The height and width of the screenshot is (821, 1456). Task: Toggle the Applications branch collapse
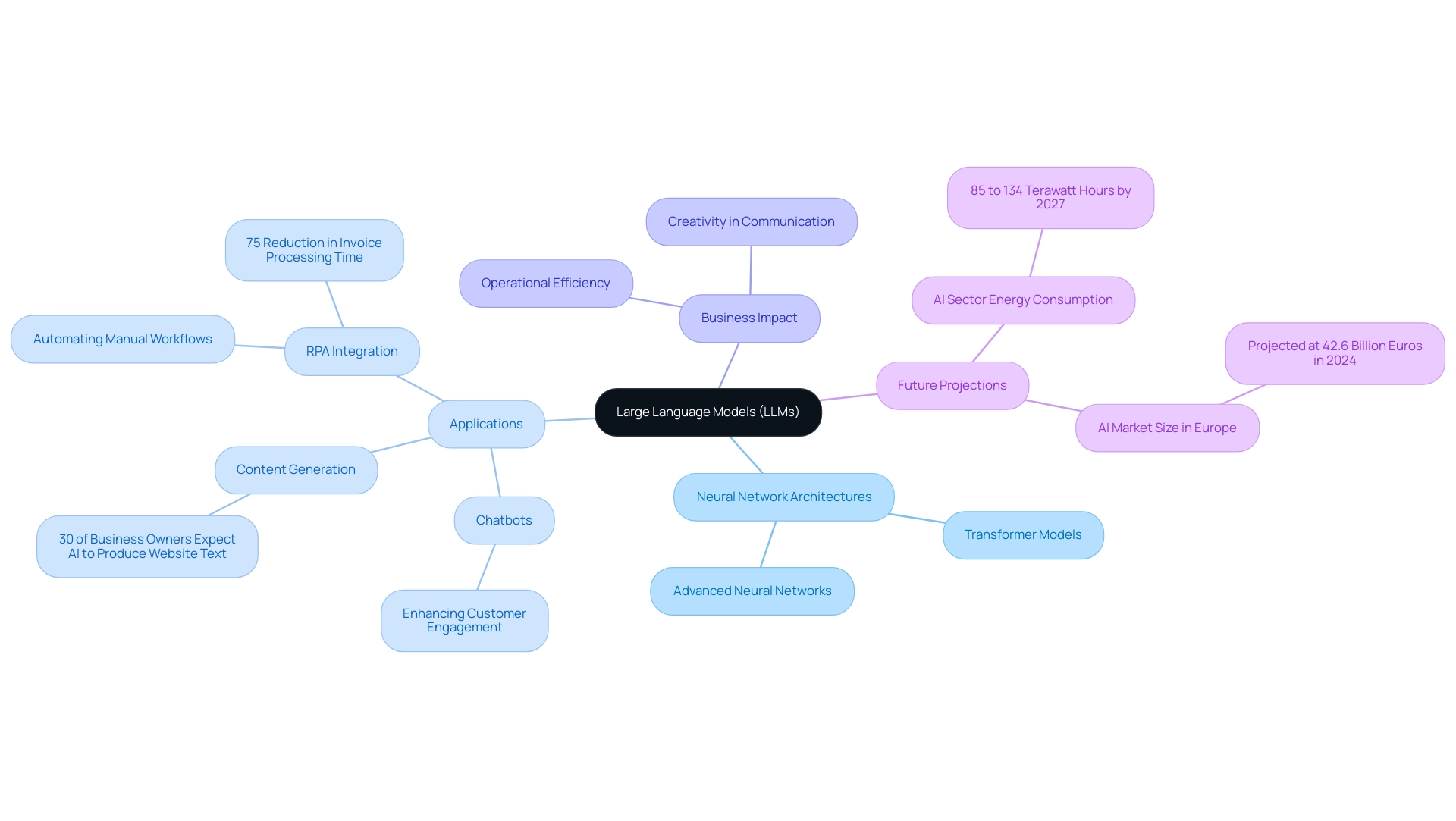[x=485, y=422]
